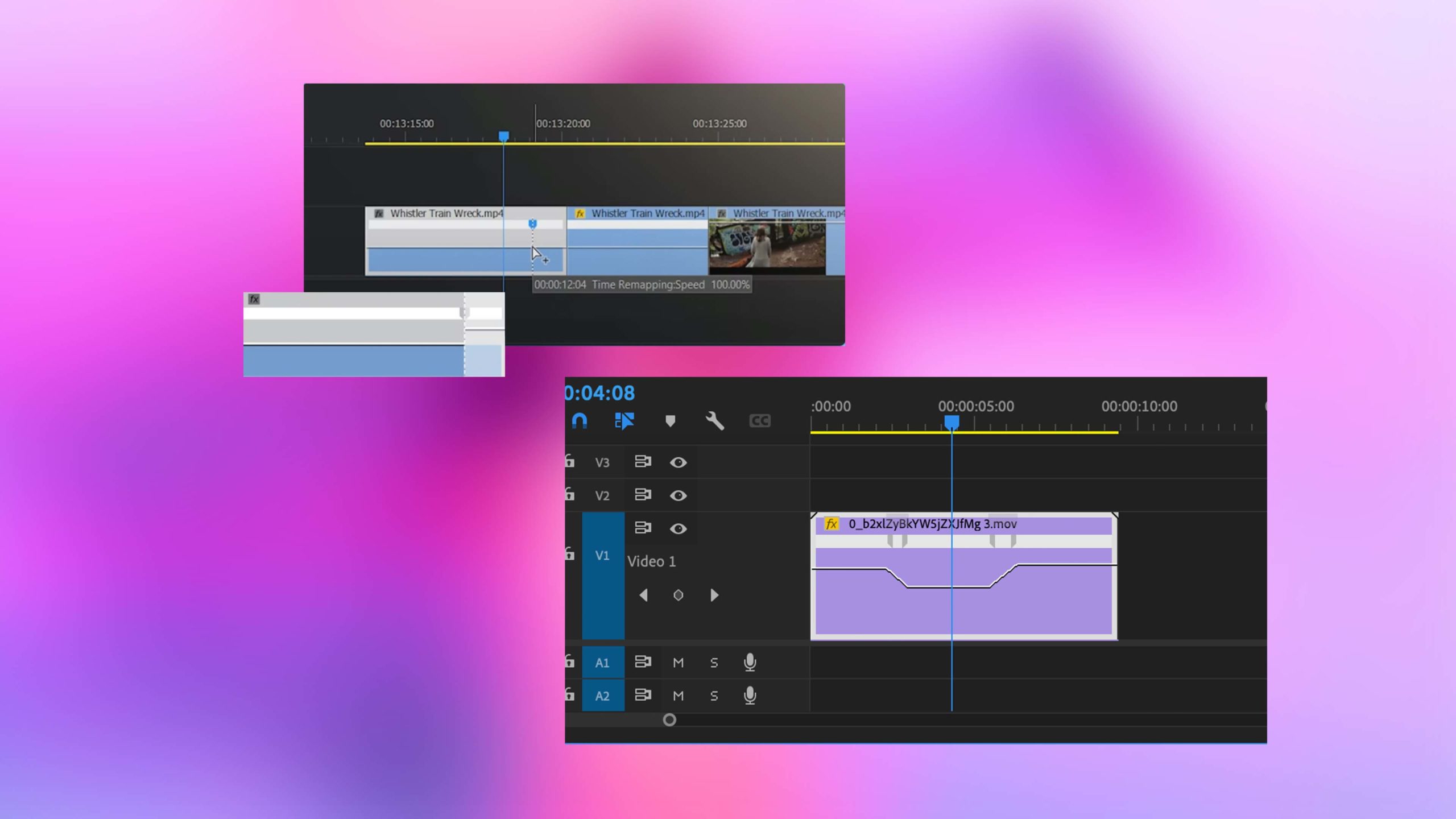Image resolution: width=1456 pixels, height=819 pixels.
Task: Toggle sync lock on V3 track
Action: pyautogui.click(x=643, y=461)
